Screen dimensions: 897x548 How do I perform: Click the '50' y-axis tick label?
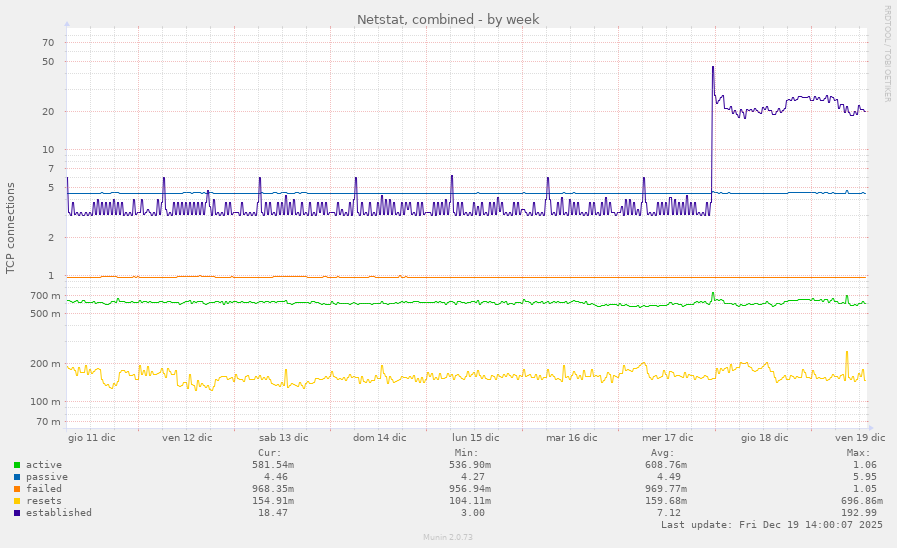tap(49, 62)
